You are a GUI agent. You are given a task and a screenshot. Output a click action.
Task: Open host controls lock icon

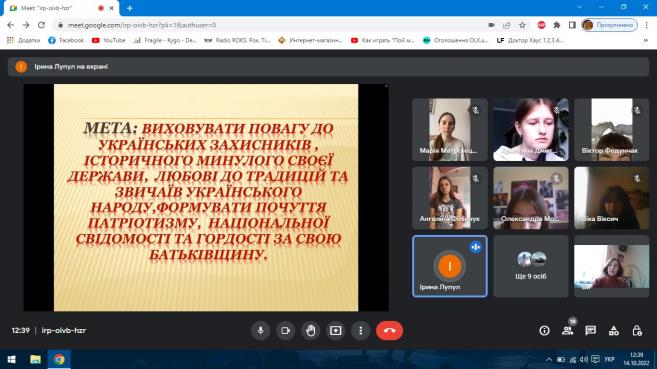pos(637,330)
